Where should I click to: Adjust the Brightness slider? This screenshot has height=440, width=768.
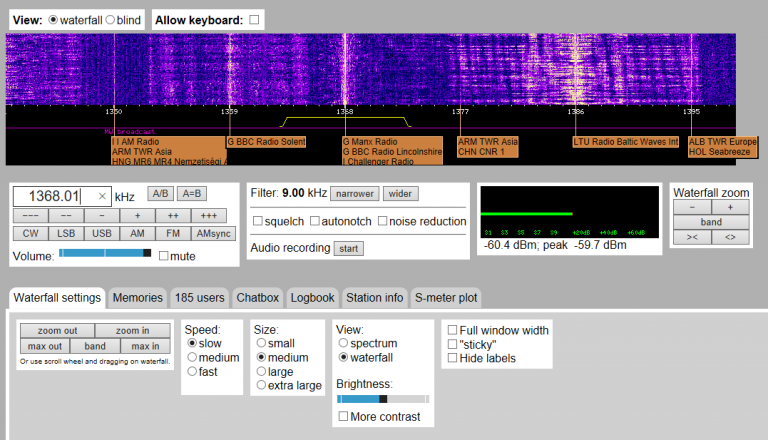click(x=382, y=398)
